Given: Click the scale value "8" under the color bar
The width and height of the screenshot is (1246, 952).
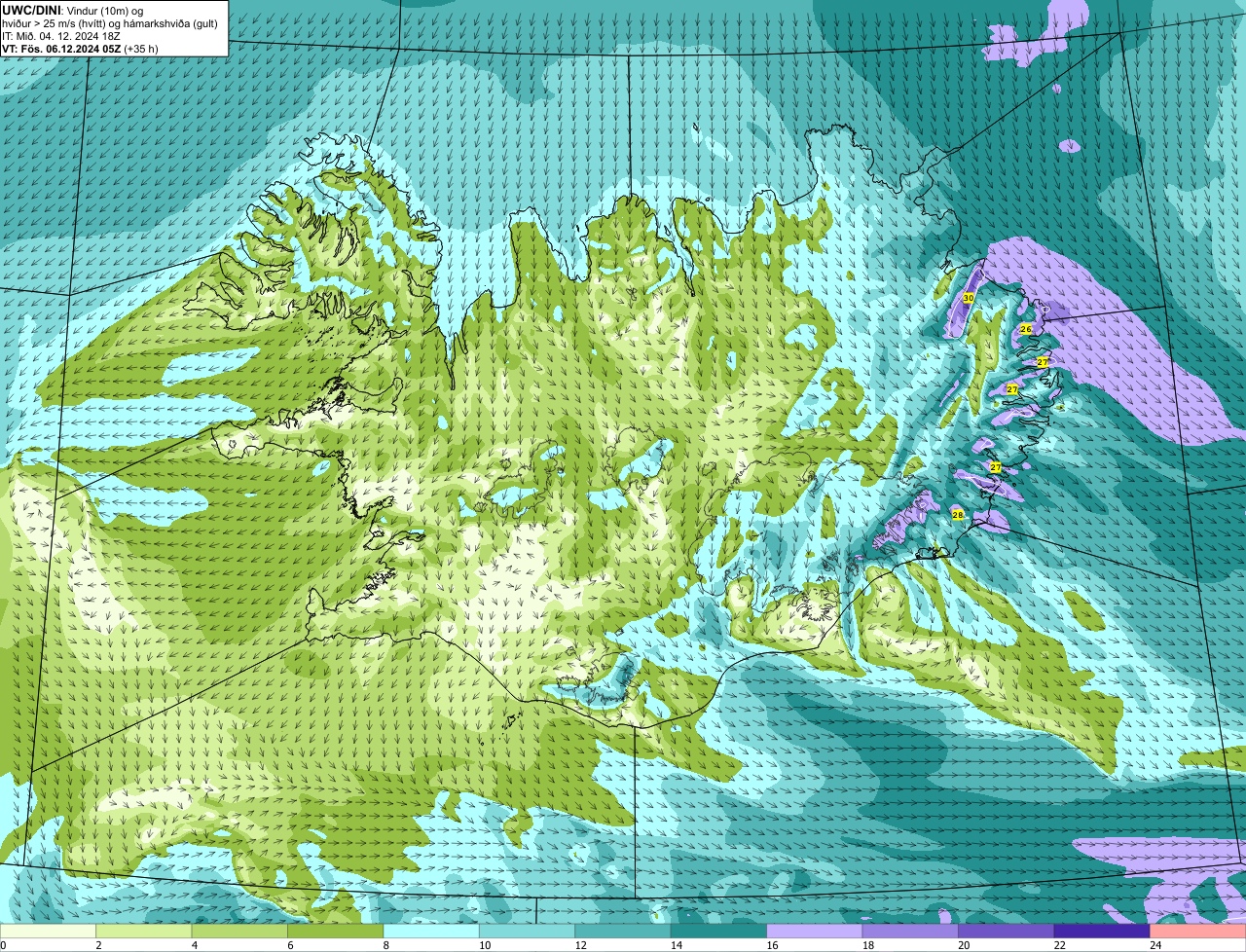Looking at the screenshot, I should pyautogui.click(x=386, y=945).
